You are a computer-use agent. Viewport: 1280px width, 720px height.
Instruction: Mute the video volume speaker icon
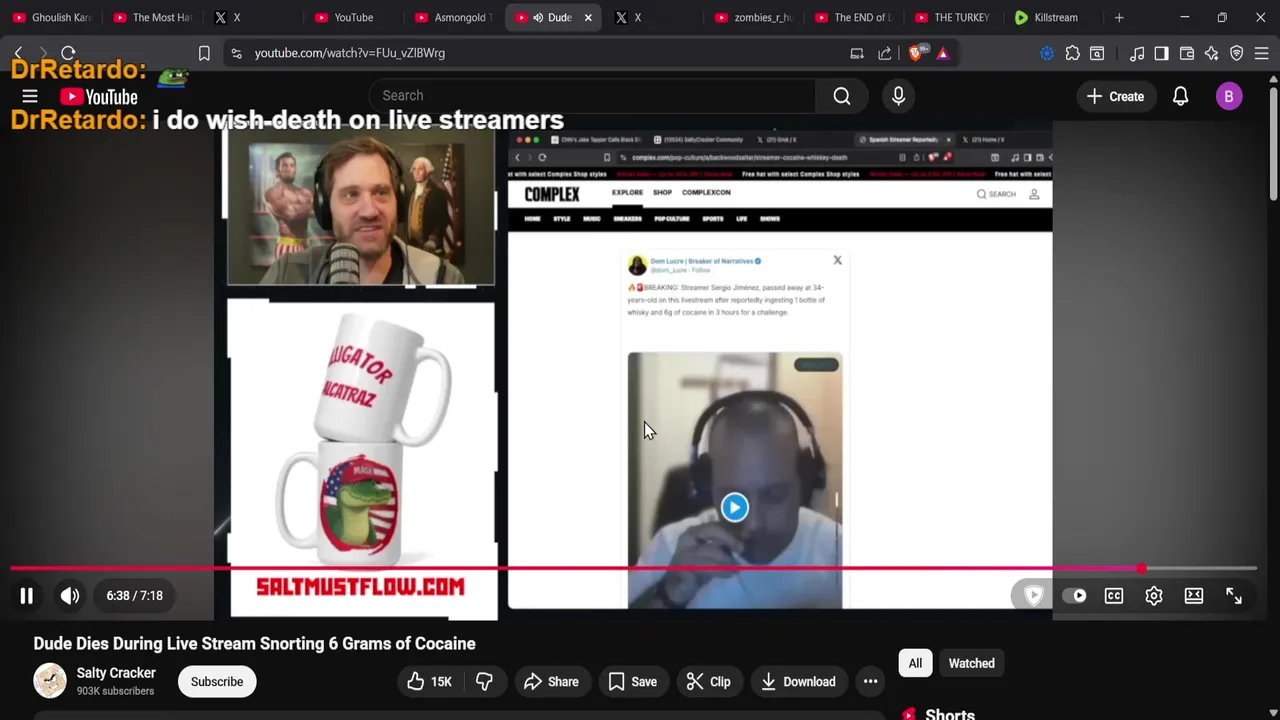point(70,596)
